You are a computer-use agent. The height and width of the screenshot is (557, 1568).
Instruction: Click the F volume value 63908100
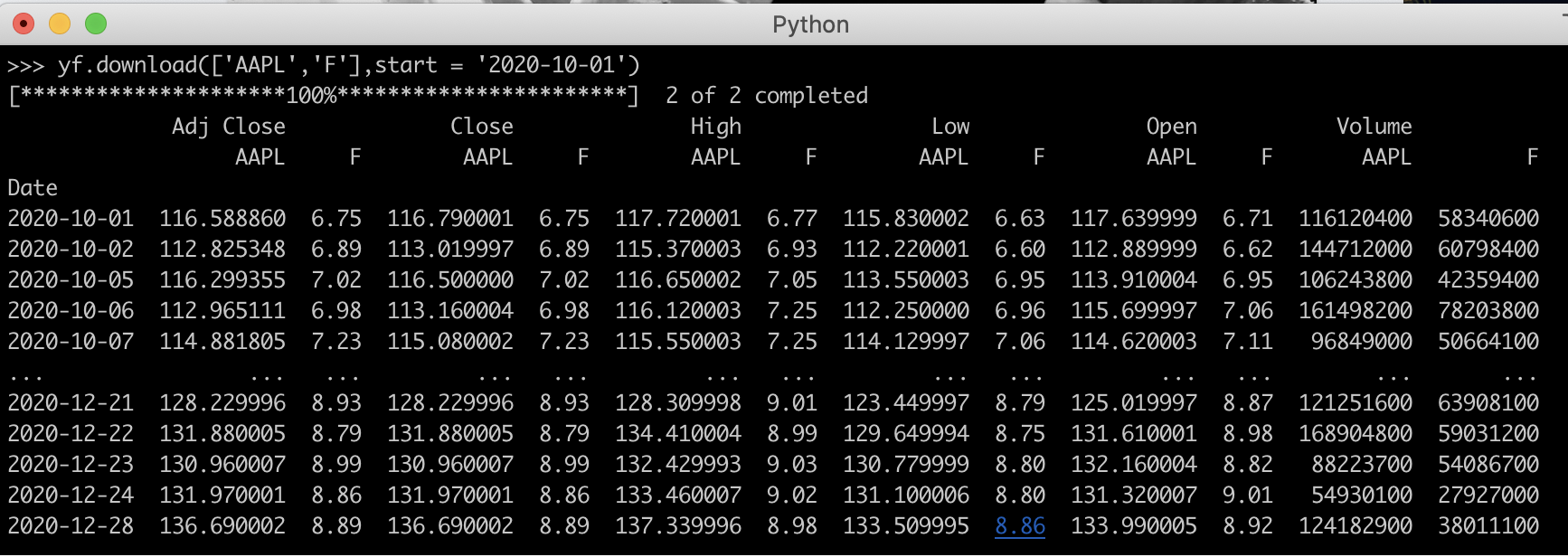(1488, 403)
